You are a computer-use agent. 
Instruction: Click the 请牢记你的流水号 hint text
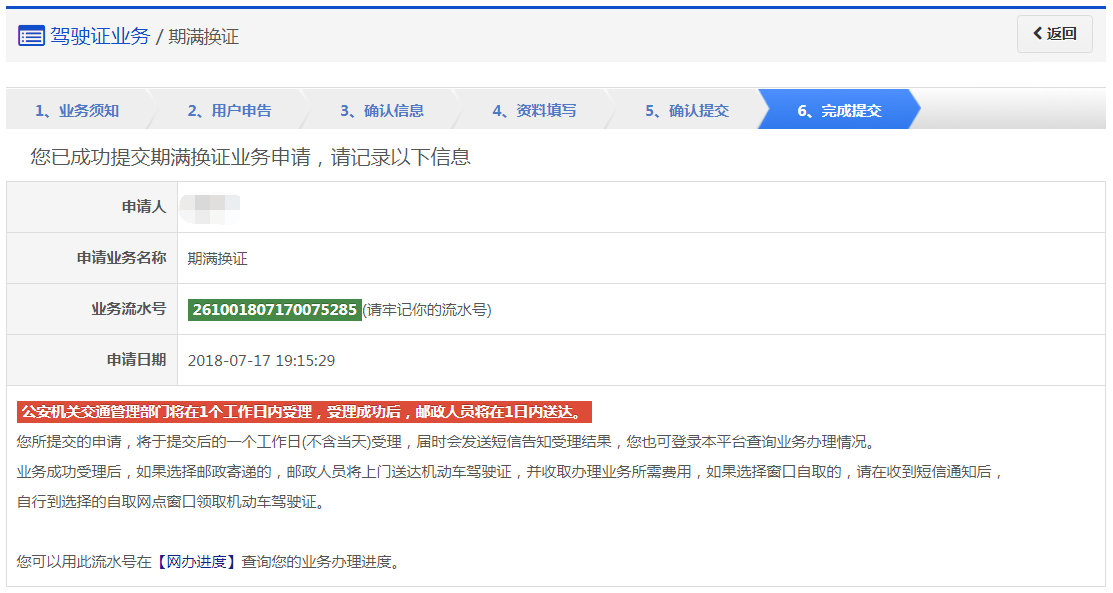[427, 310]
